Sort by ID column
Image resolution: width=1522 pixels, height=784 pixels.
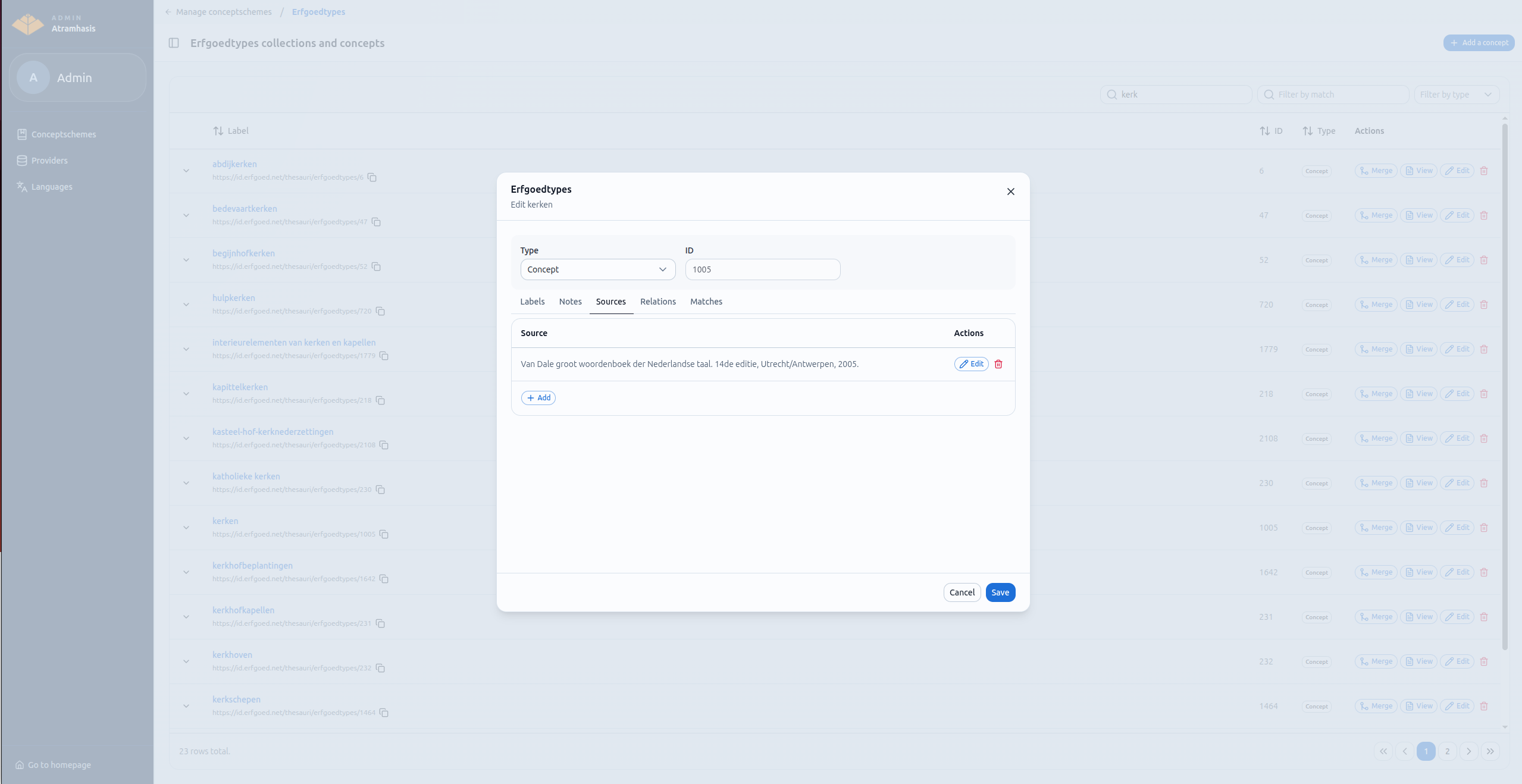(1271, 131)
